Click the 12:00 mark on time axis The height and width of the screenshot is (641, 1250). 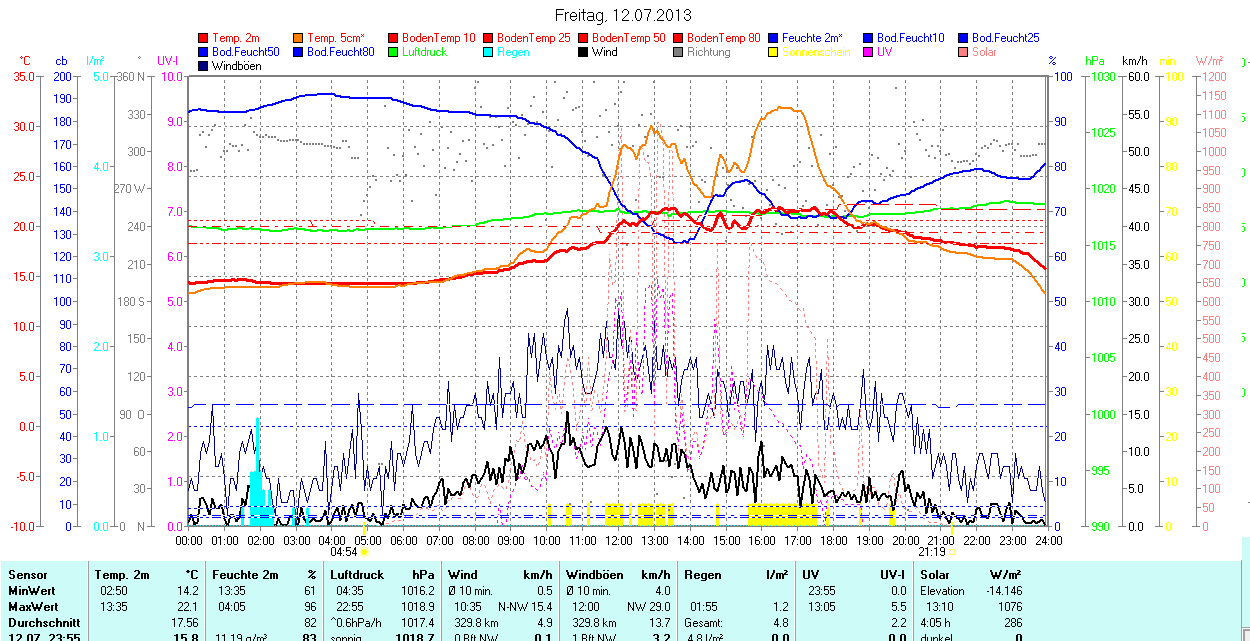pyautogui.click(x=618, y=540)
